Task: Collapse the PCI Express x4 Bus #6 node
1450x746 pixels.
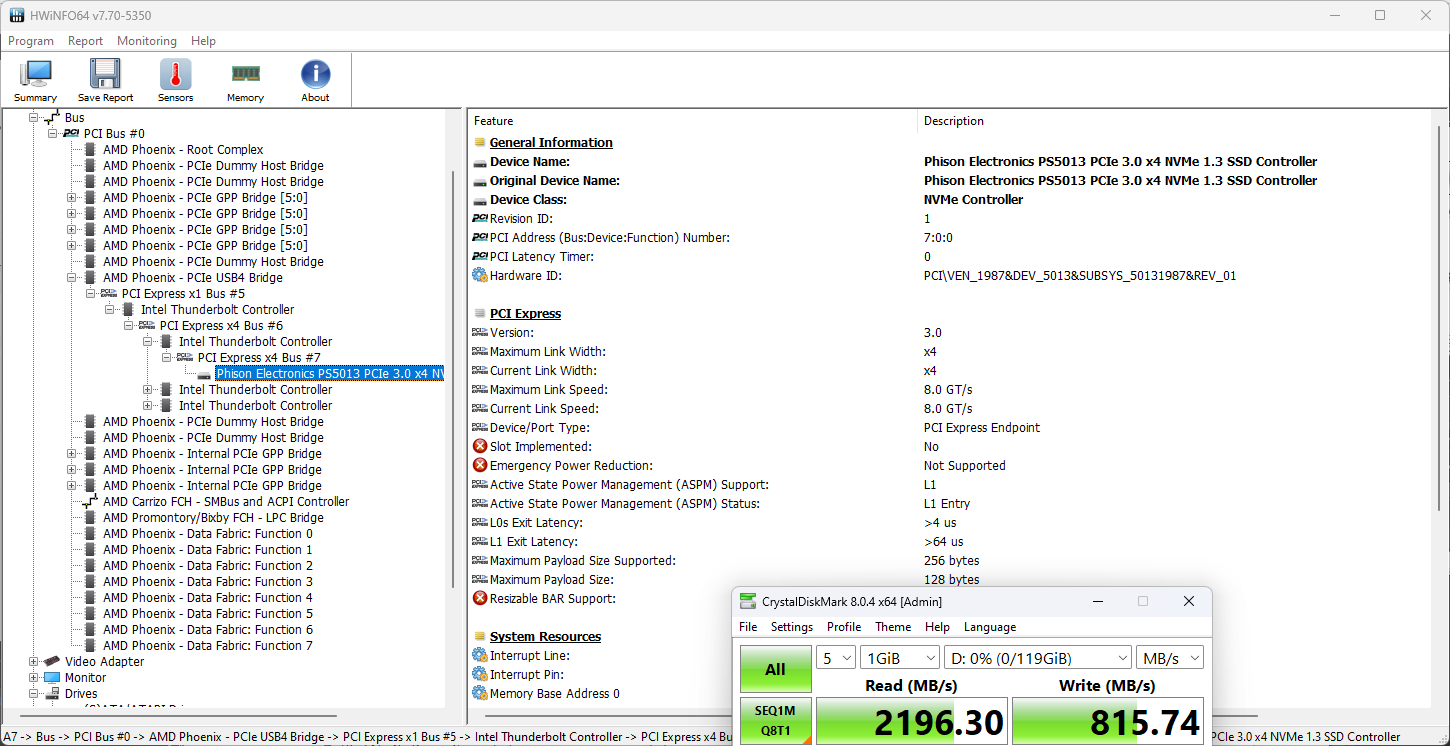Action: [x=128, y=326]
